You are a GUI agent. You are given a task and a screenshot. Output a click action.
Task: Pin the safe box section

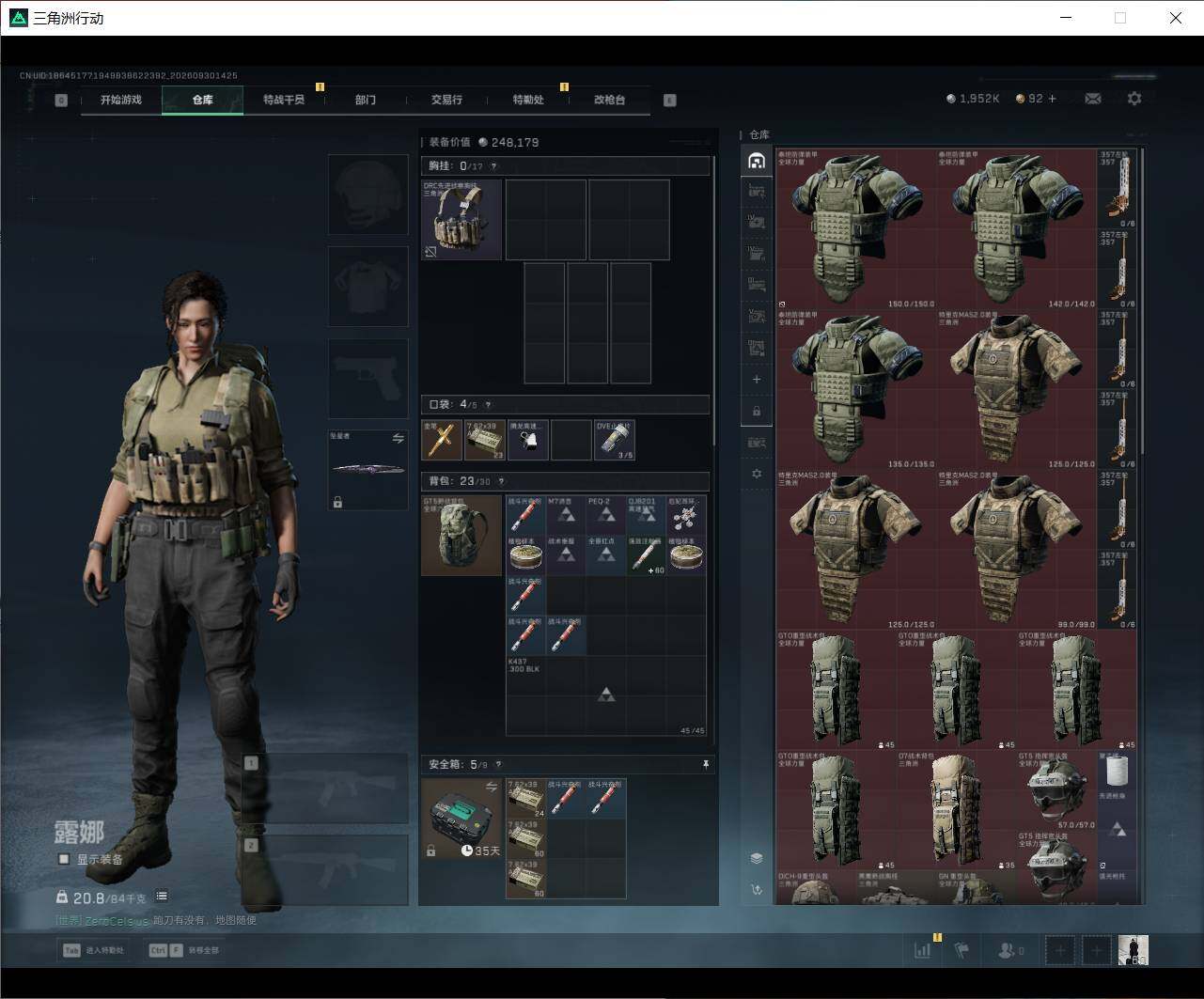(706, 765)
